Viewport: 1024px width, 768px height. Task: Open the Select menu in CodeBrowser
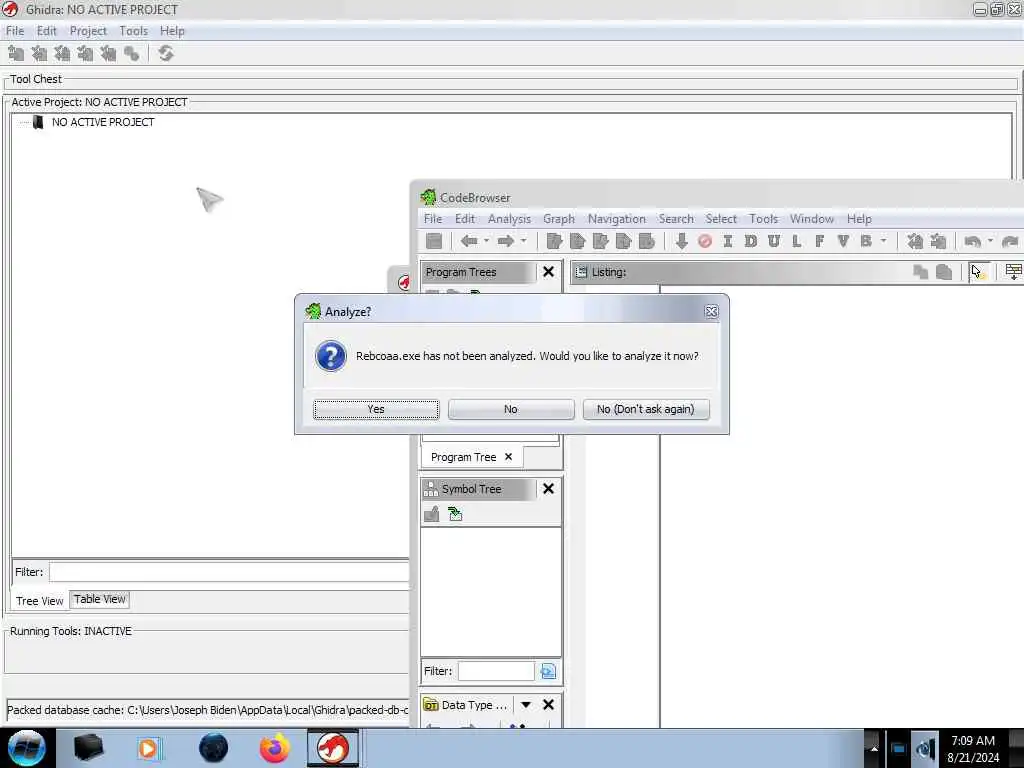721,219
